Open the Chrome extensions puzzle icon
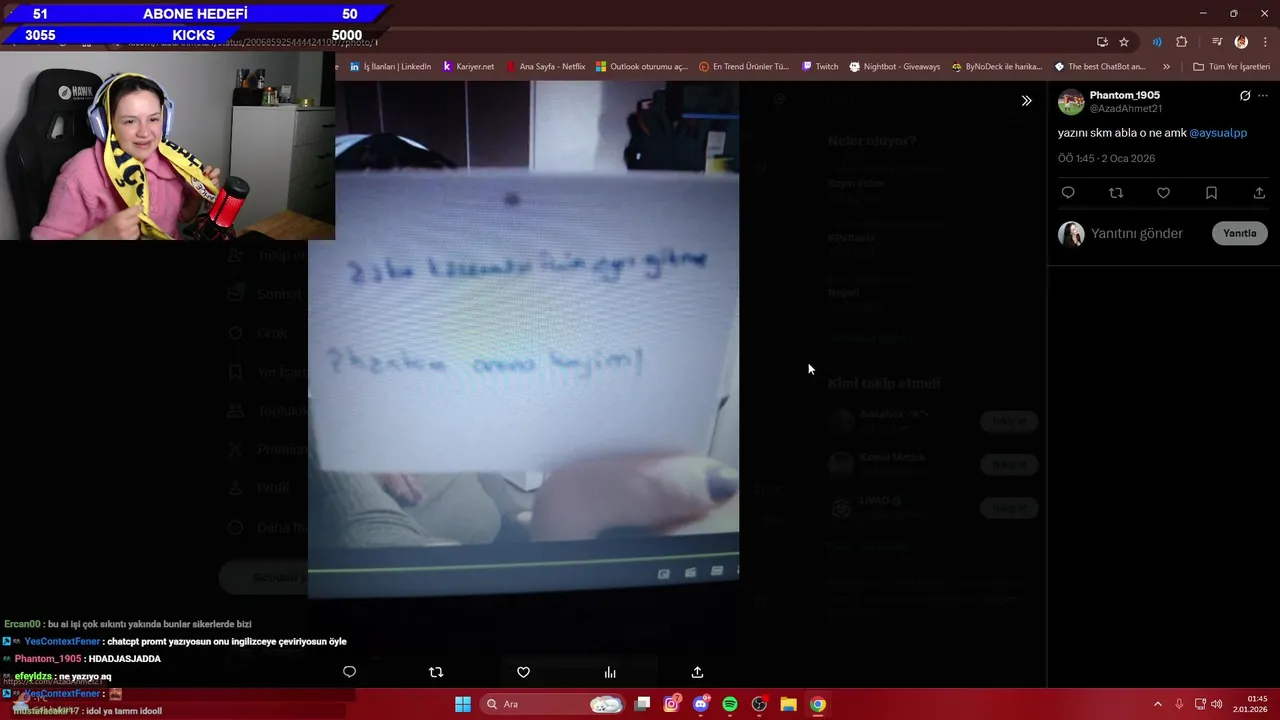This screenshot has width=1280, height=720. point(1182,42)
